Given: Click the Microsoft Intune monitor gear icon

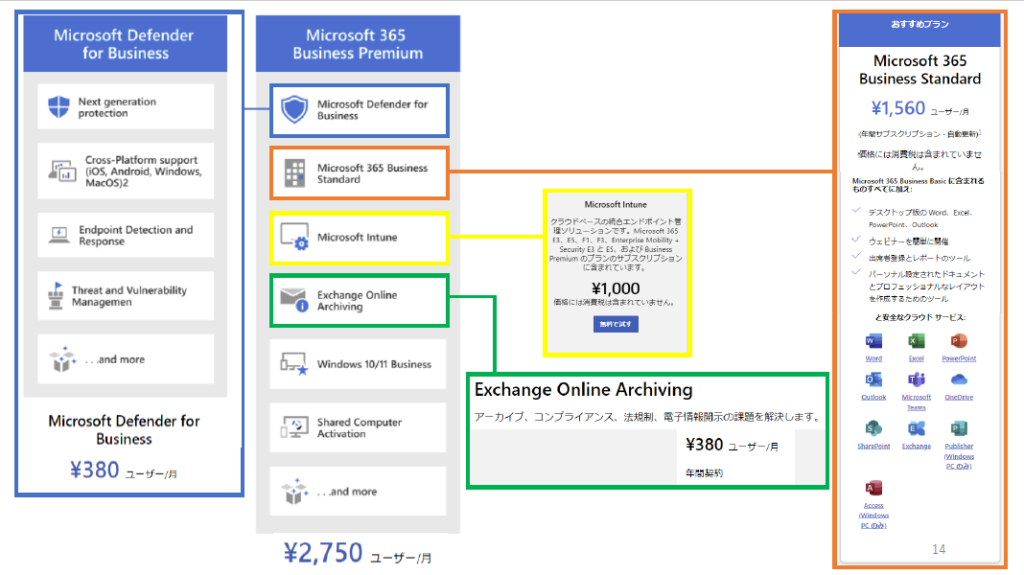Looking at the screenshot, I should (295, 237).
